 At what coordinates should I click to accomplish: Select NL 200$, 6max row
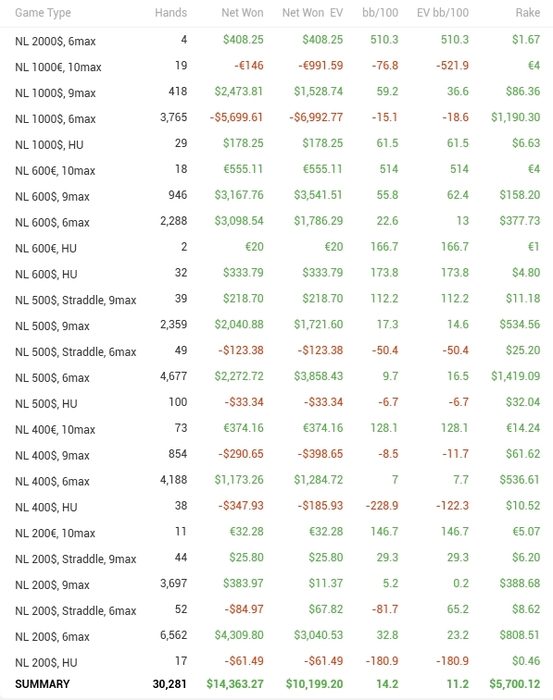click(x=277, y=636)
